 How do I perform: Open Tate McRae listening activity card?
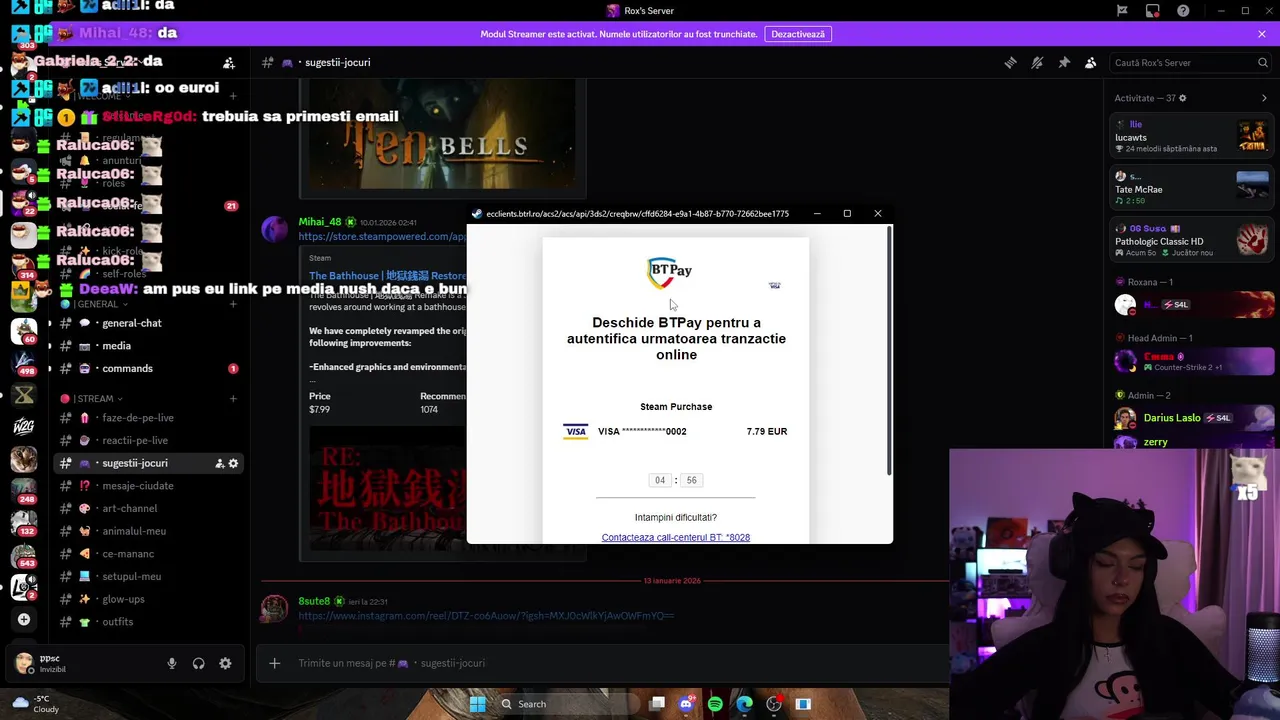tap(1193, 188)
